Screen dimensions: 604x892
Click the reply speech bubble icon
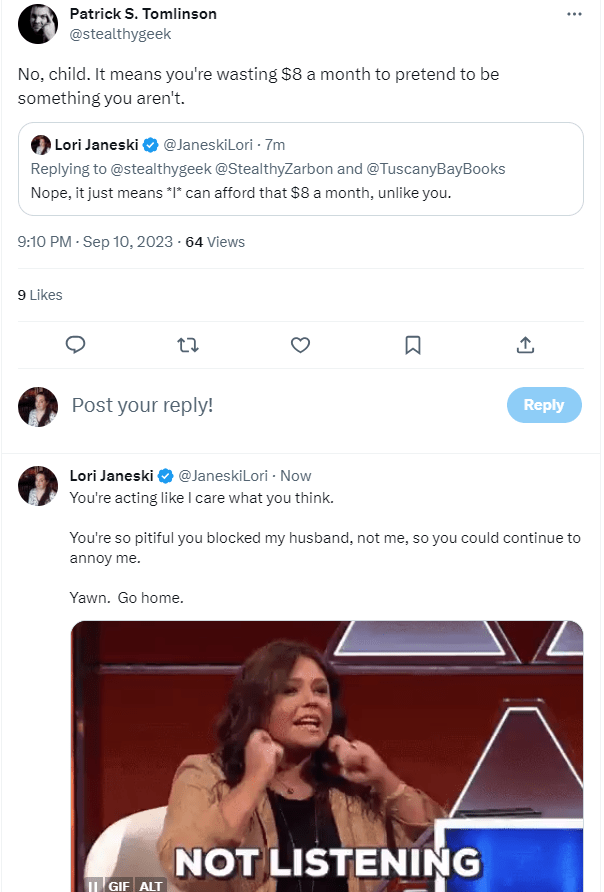click(75, 345)
